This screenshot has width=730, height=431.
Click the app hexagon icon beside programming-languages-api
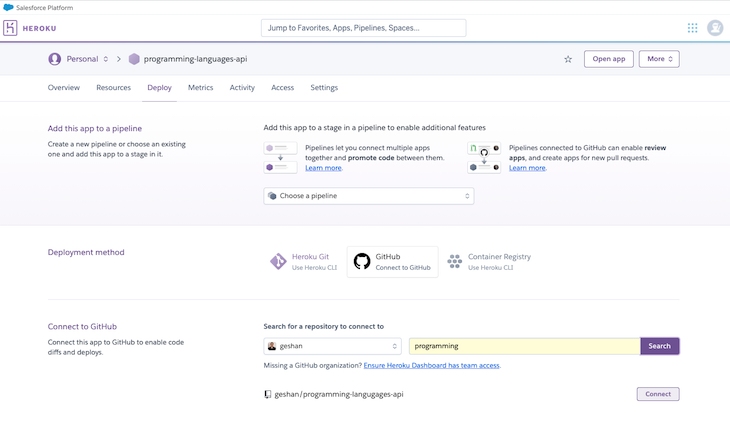point(134,59)
